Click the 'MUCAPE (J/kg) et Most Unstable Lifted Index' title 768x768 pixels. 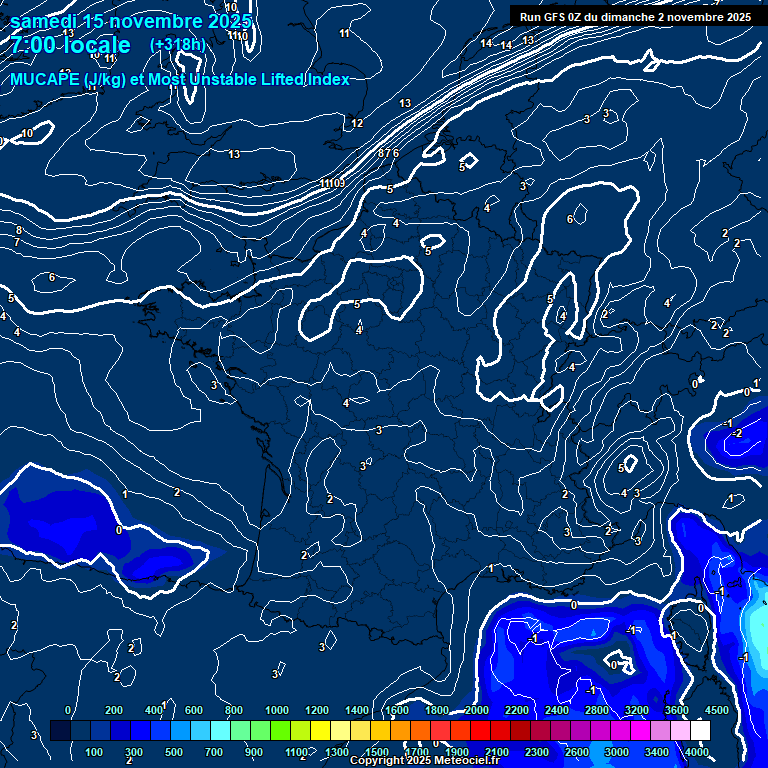(180, 79)
